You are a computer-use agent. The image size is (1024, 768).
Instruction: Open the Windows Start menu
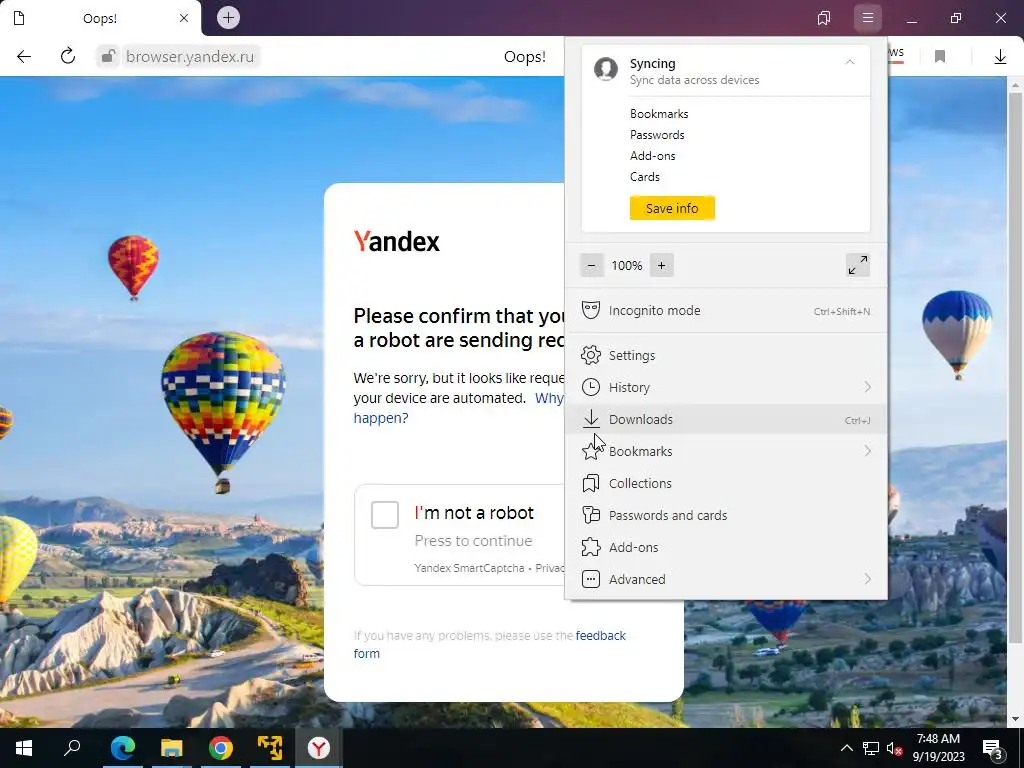click(24, 748)
